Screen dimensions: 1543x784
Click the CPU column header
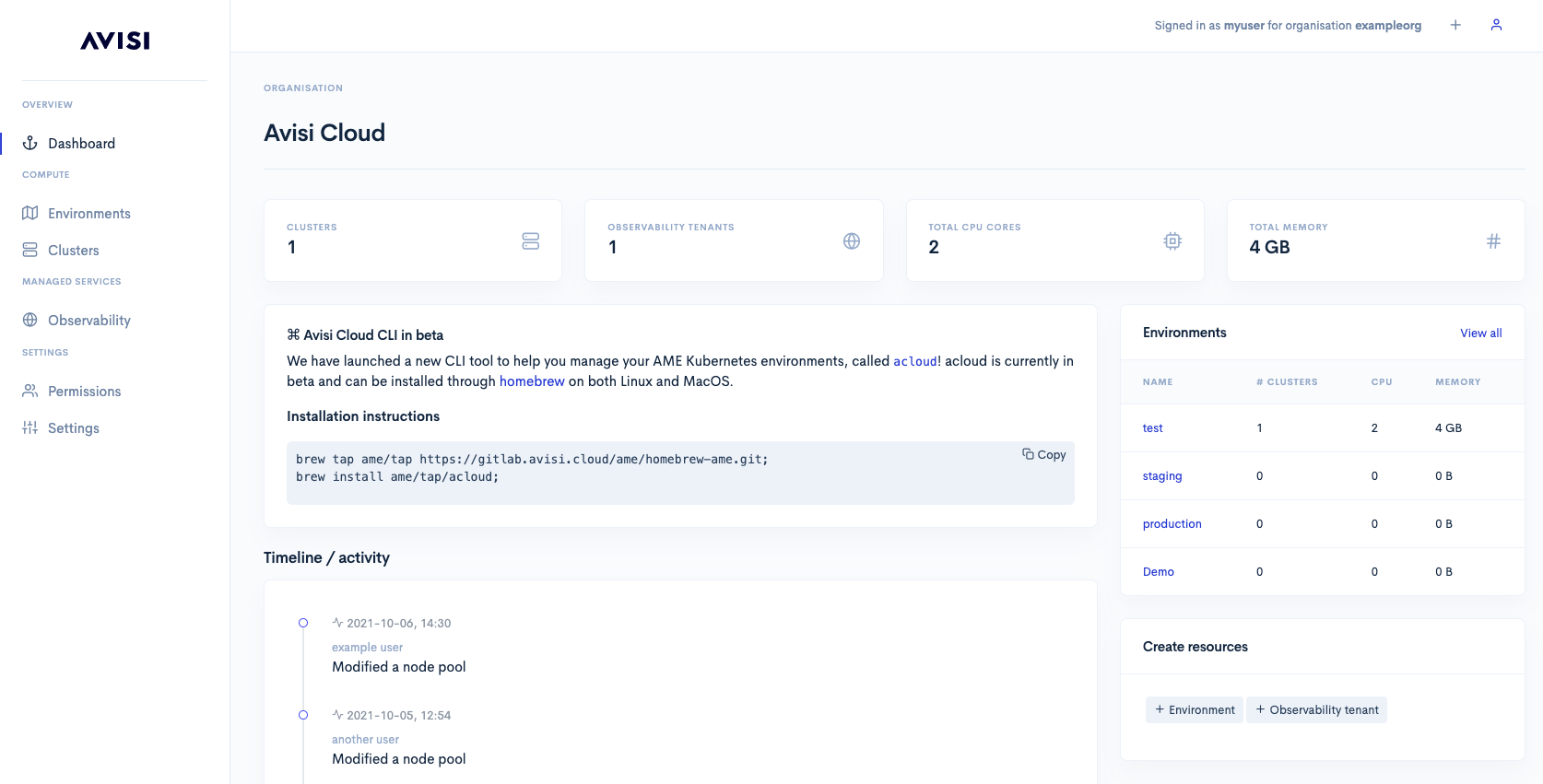[1382, 381]
